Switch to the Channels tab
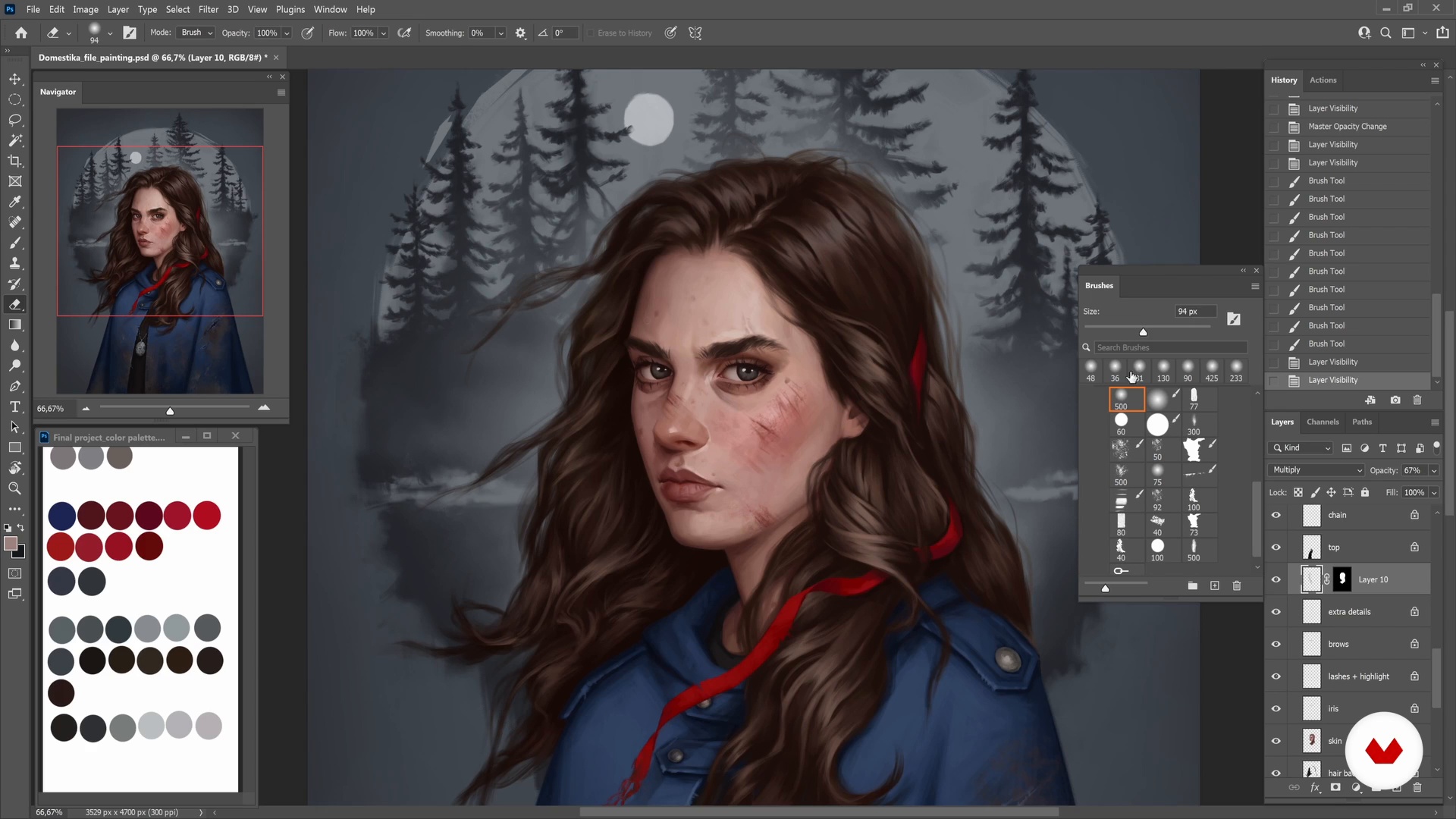This screenshot has width=1456, height=819. click(1323, 422)
